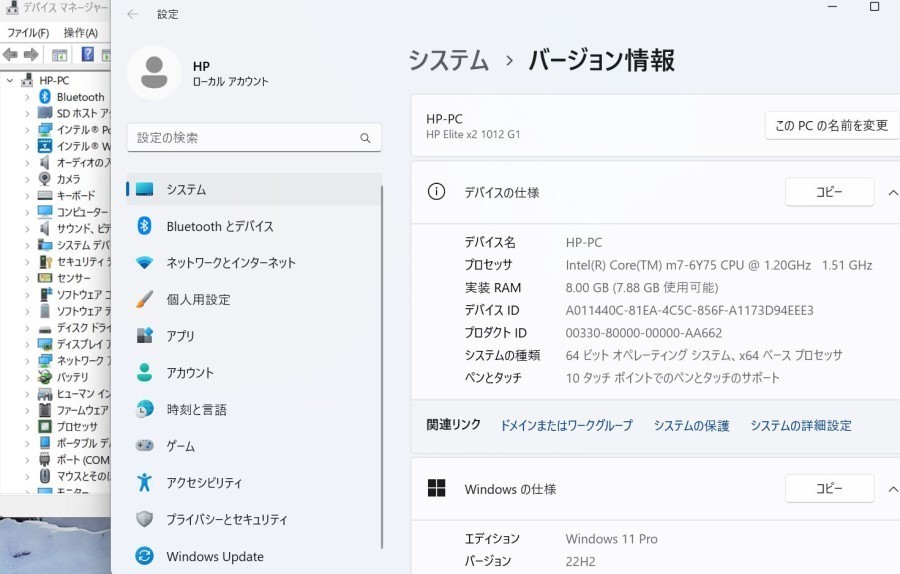The height and width of the screenshot is (574, 900).
Task: Expand the ファームウェア node in Device Manager
Action: pyautogui.click(x=27, y=410)
